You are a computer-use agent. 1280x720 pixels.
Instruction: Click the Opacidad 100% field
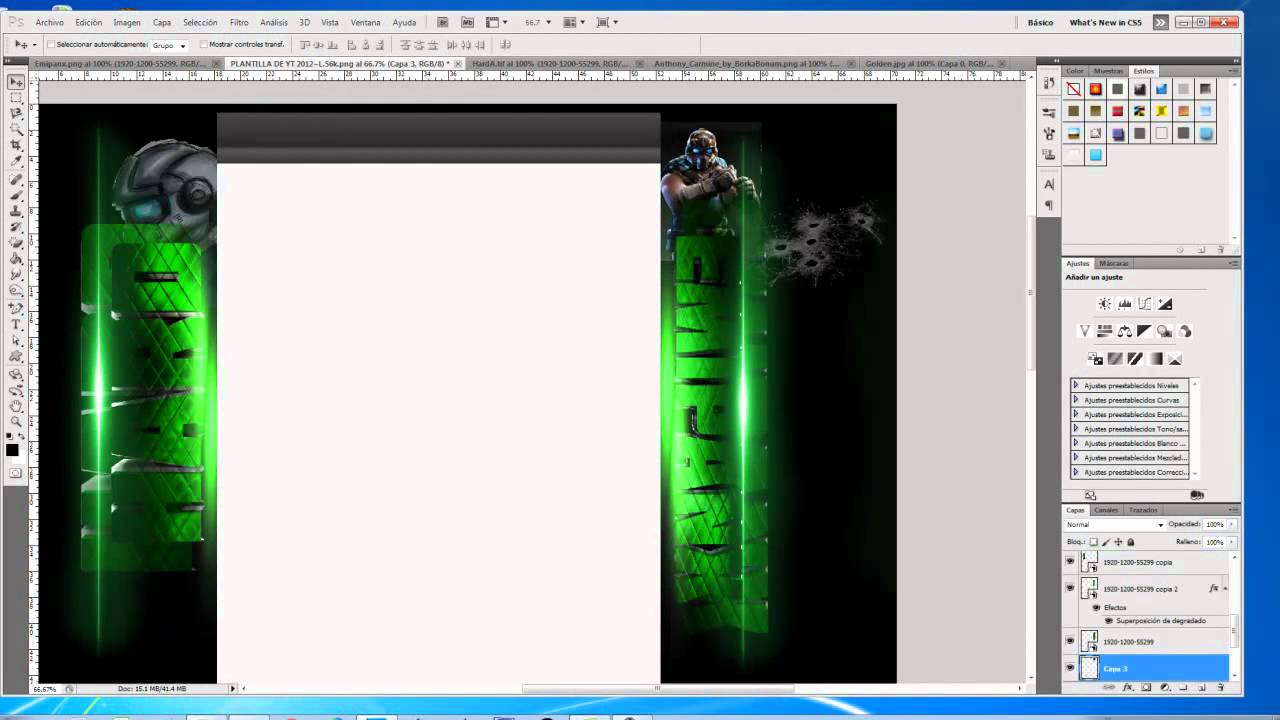tap(1214, 524)
